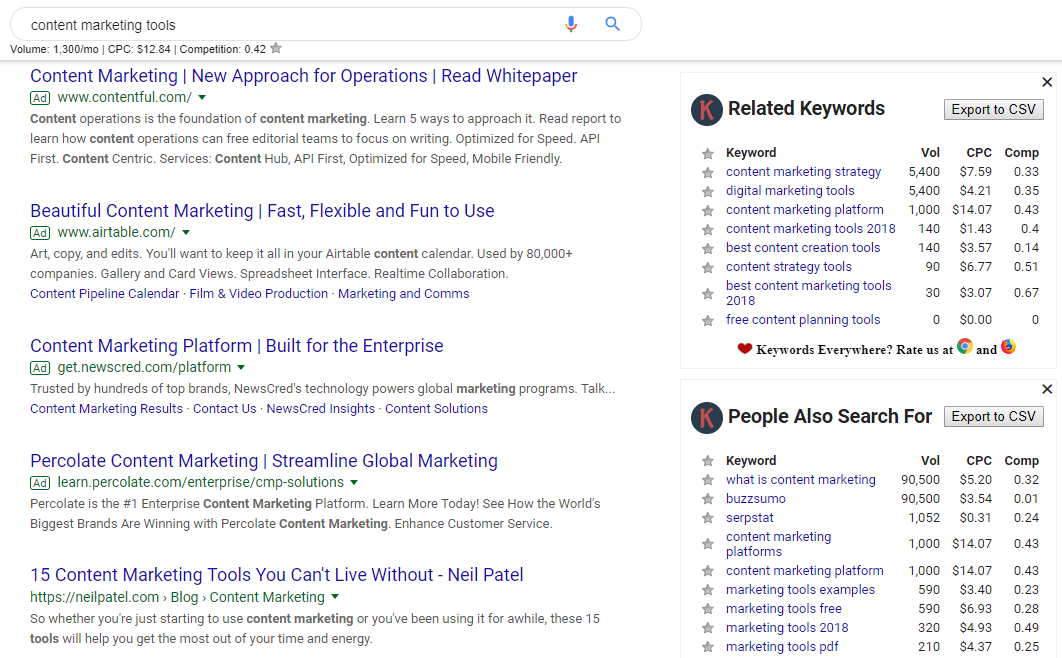Star the 'marketing tools 2018' row
1062x658 pixels.
[x=708, y=628]
